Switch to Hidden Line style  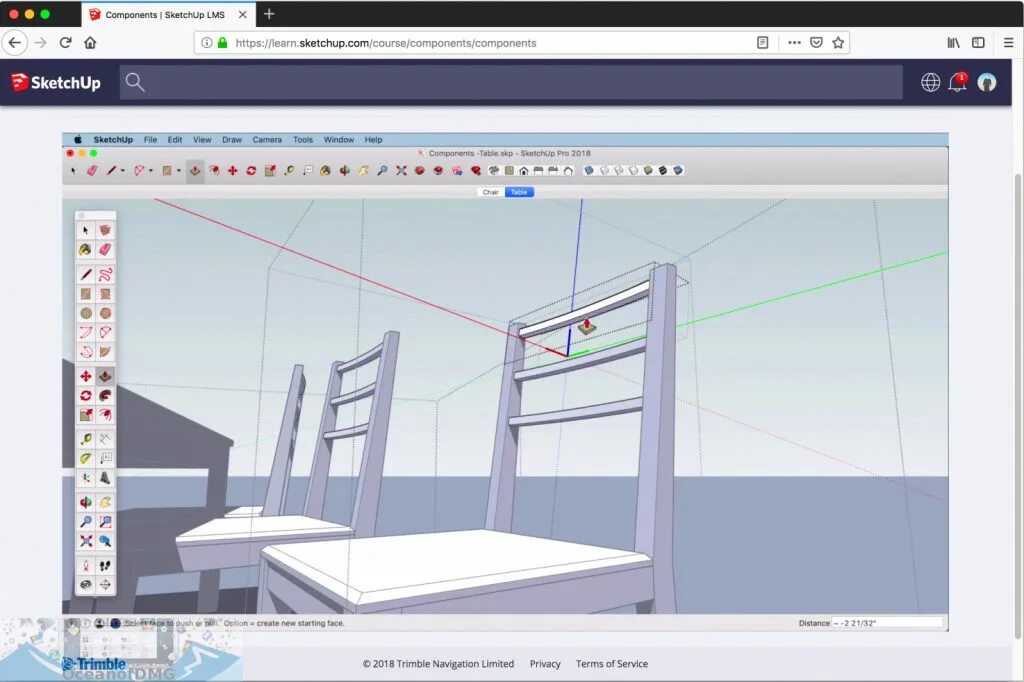[633, 170]
